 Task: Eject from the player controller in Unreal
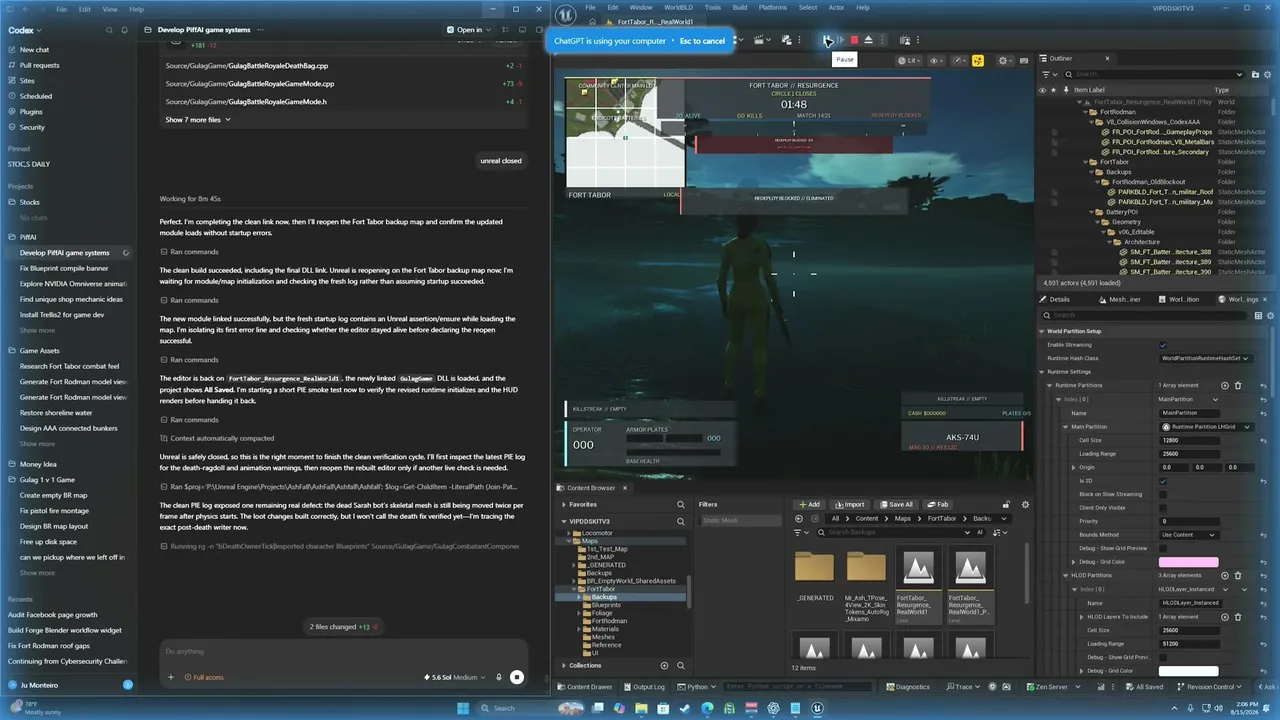pos(868,40)
